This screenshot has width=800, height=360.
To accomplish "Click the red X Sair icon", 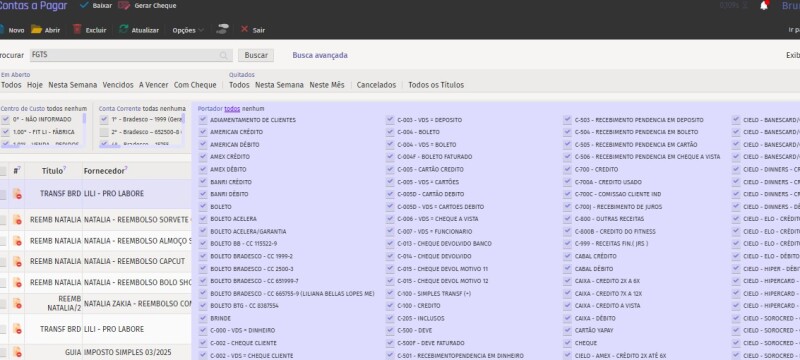I will pos(244,30).
